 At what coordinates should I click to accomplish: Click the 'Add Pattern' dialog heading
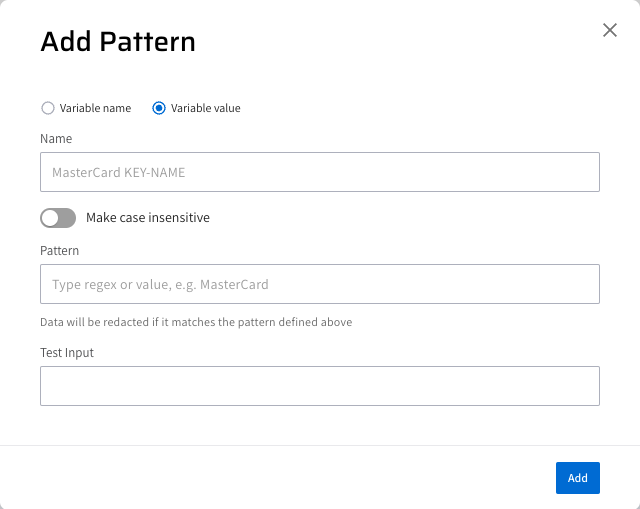tap(118, 41)
